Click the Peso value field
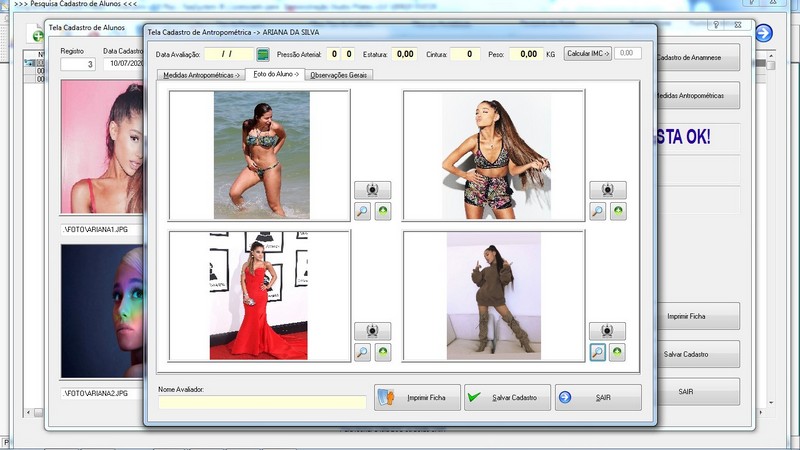The width and height of the screenshot is (800, 450). [526, 54]
